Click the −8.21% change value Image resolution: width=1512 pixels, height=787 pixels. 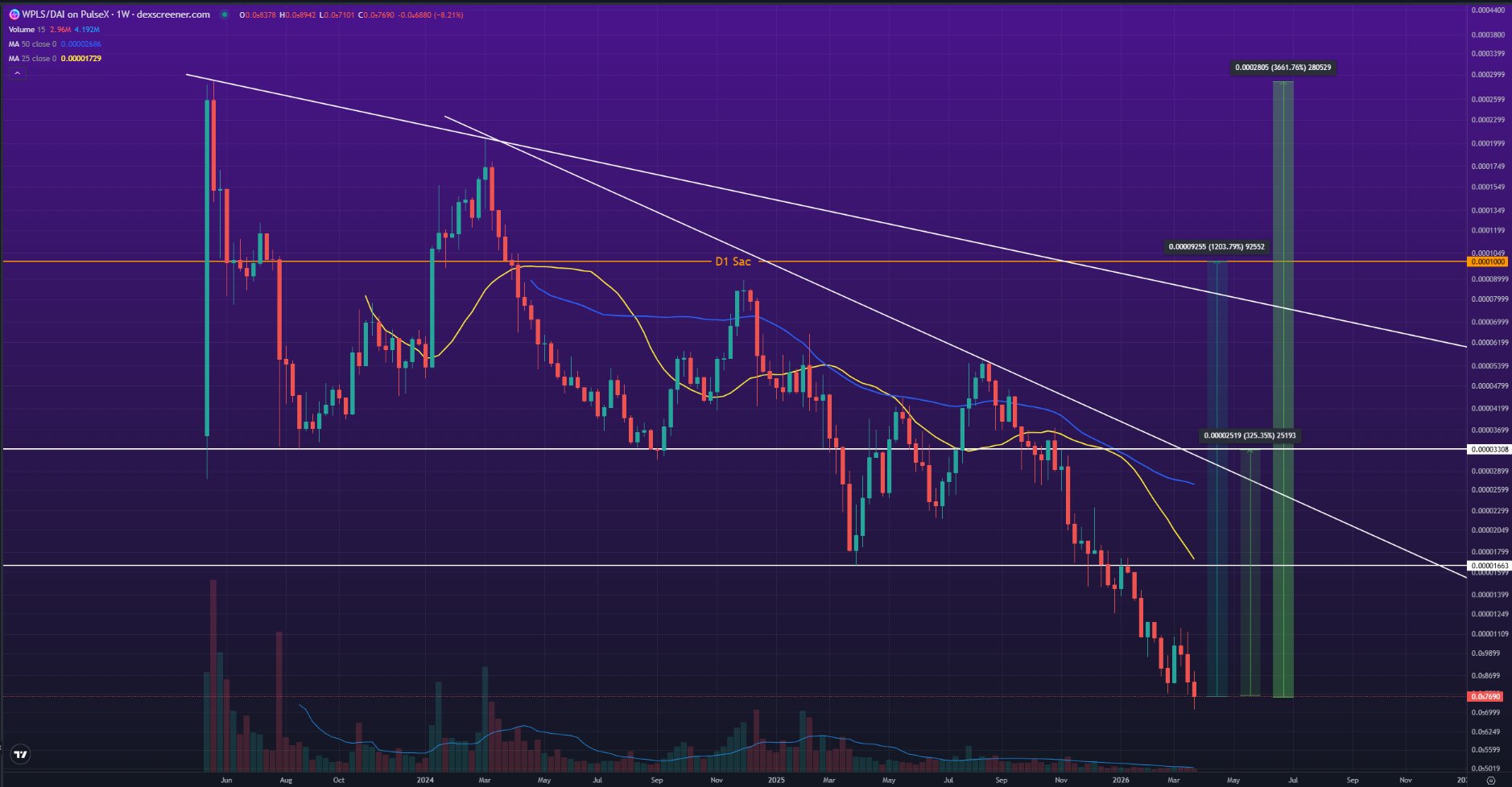(448, 15)
